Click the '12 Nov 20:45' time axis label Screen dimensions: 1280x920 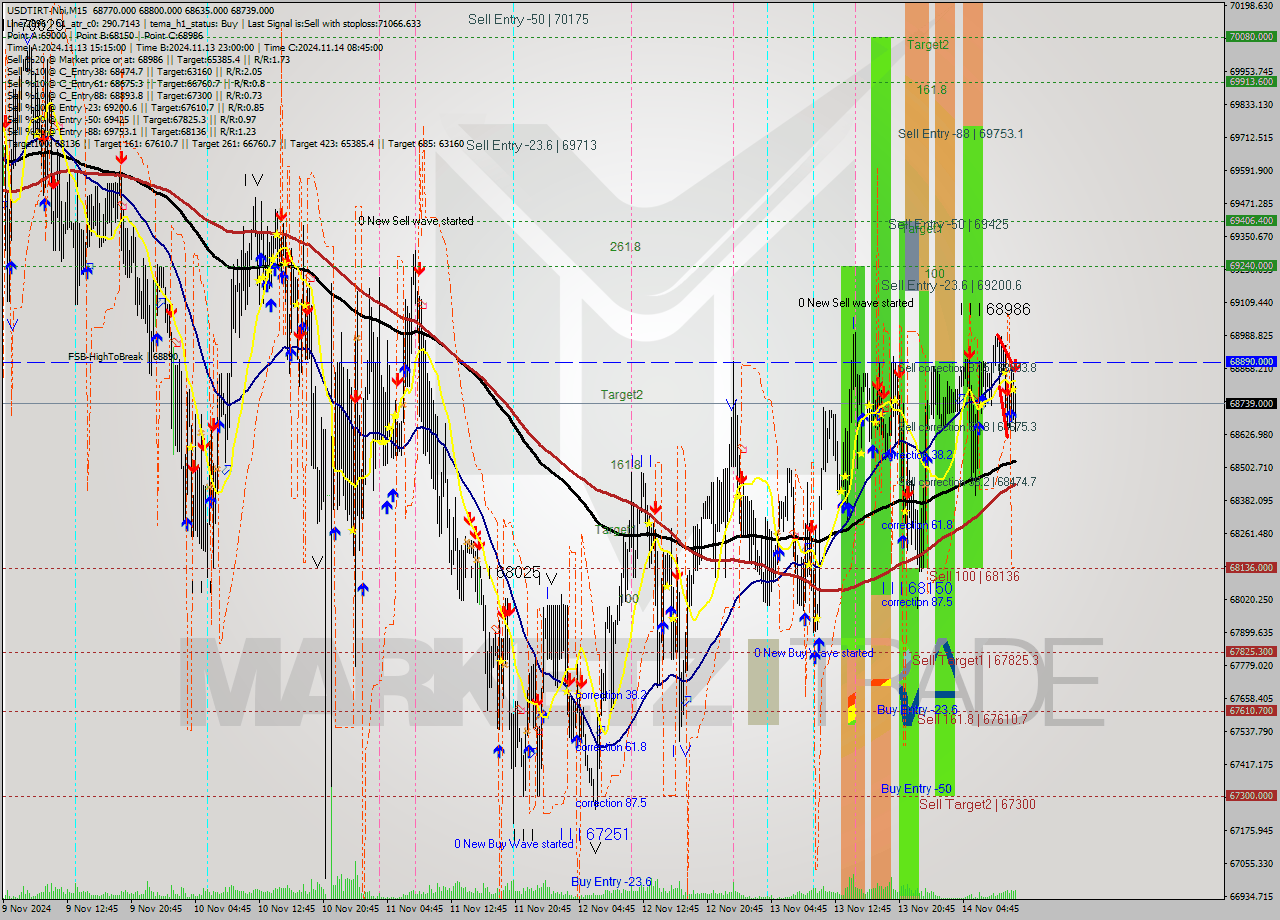(734, 909)
